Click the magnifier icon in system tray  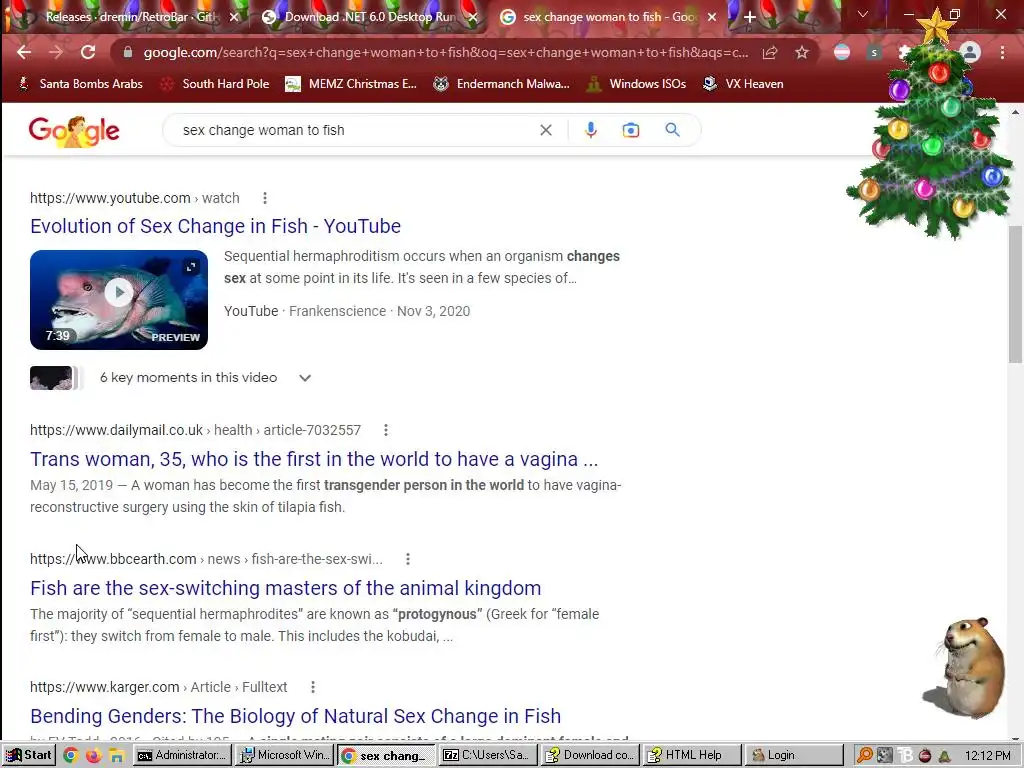(865, 756)
